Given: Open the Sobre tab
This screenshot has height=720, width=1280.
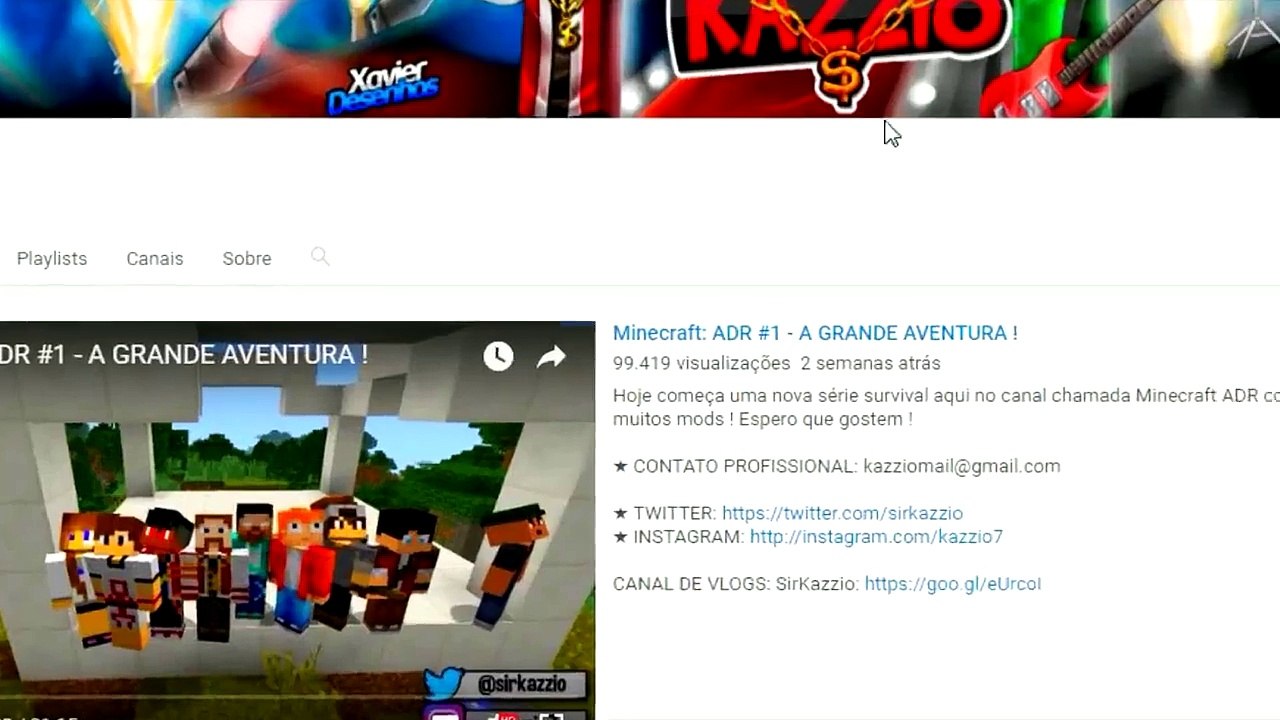Looking at the screenshot, I should (x=247, y=258).
